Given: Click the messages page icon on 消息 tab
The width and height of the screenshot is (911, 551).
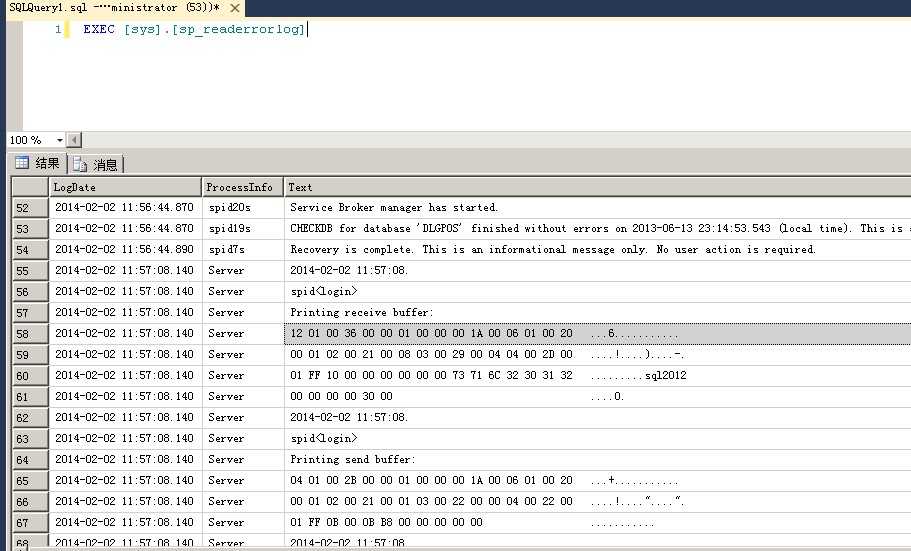Looking at the screenshot, I should [80, 164].
